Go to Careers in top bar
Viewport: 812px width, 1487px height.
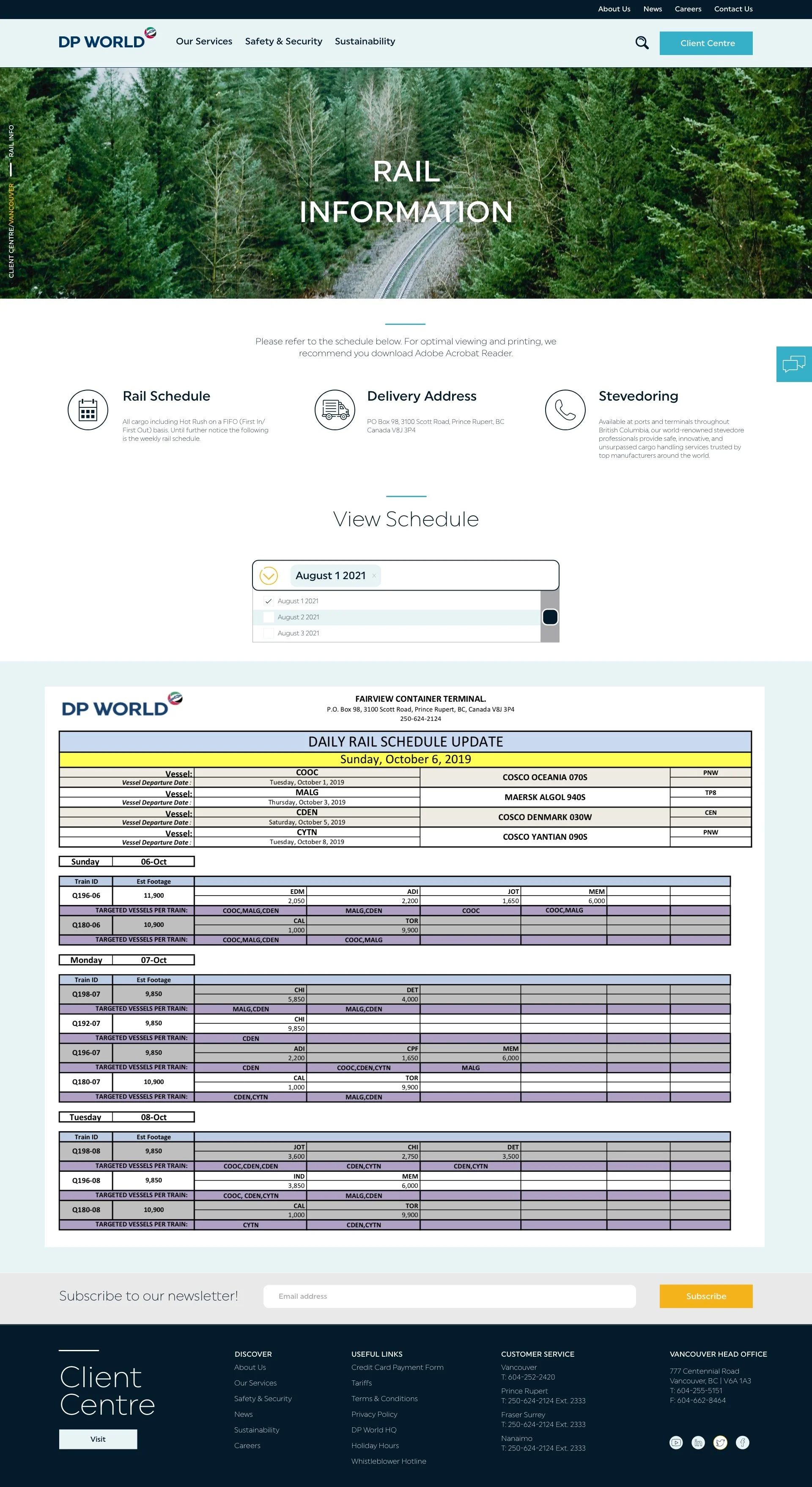[688, 8]
